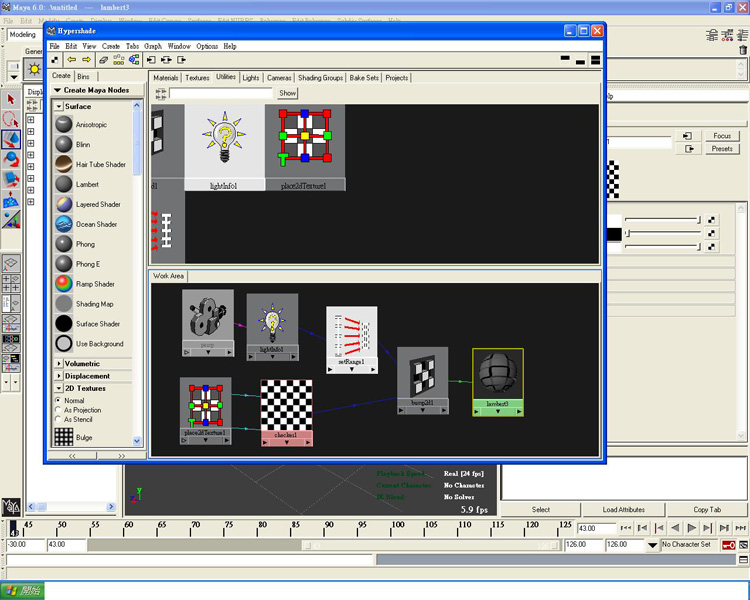Expand checker1 node menu arrow
This screenshot has height=600, width=750.
287,443
